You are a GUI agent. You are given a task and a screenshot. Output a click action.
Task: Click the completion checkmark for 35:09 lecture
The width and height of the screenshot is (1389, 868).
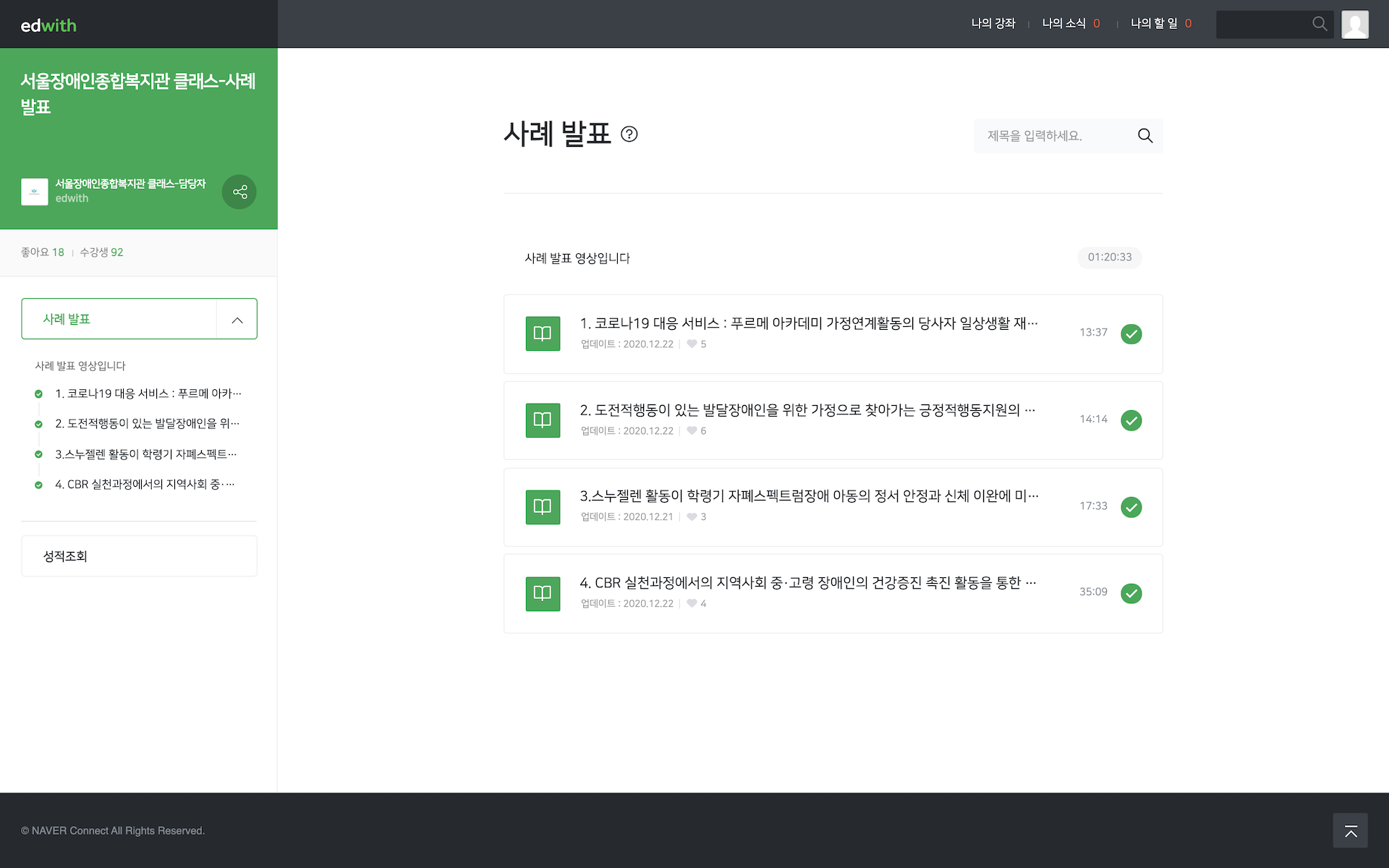click(1131, 593)
